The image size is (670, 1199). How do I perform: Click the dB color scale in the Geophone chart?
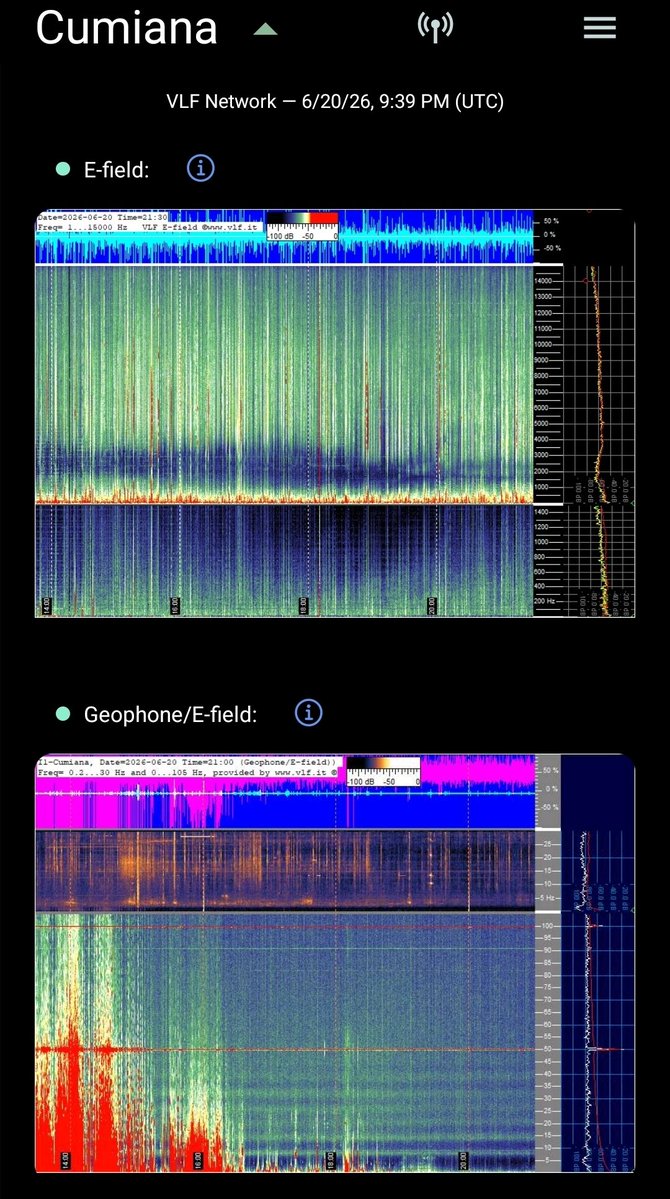pos(383,772)
